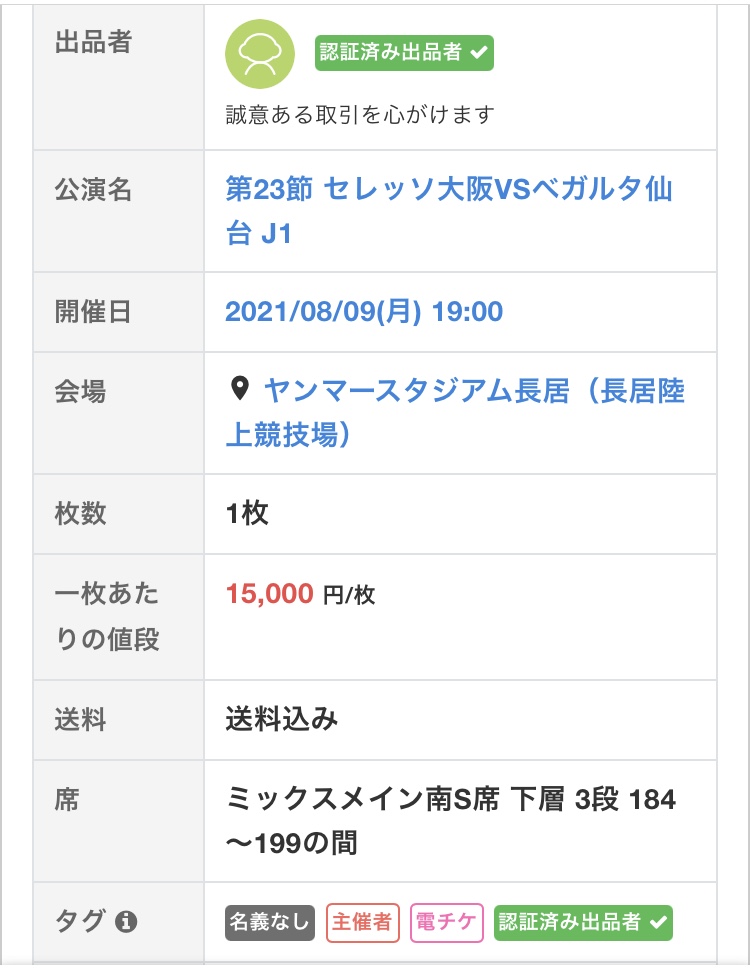Select the red 主催者 tag
Image resolution: width=750 pixels, height=968 pixels.
click(362, 923)
